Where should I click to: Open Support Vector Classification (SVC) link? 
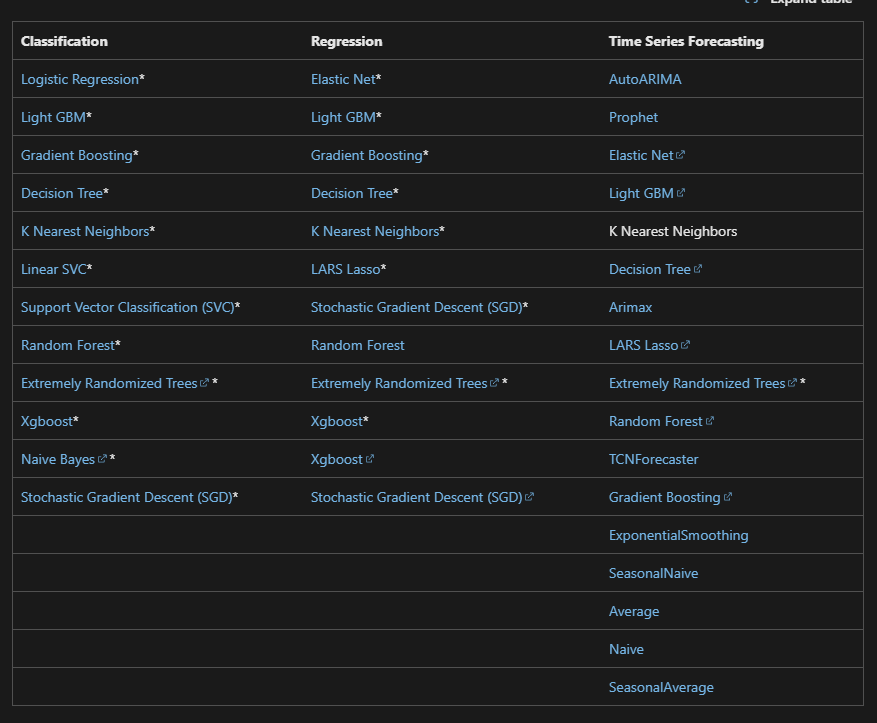tap(128, 308)
